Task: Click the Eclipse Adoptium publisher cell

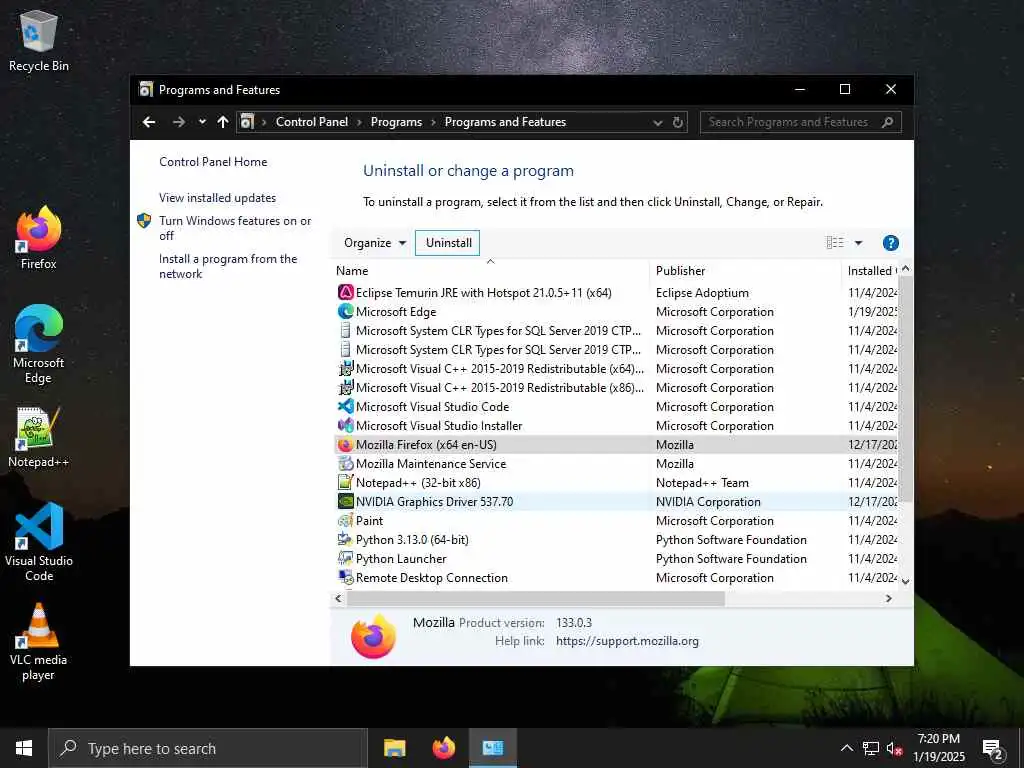Action: click(x=702, y=293)
